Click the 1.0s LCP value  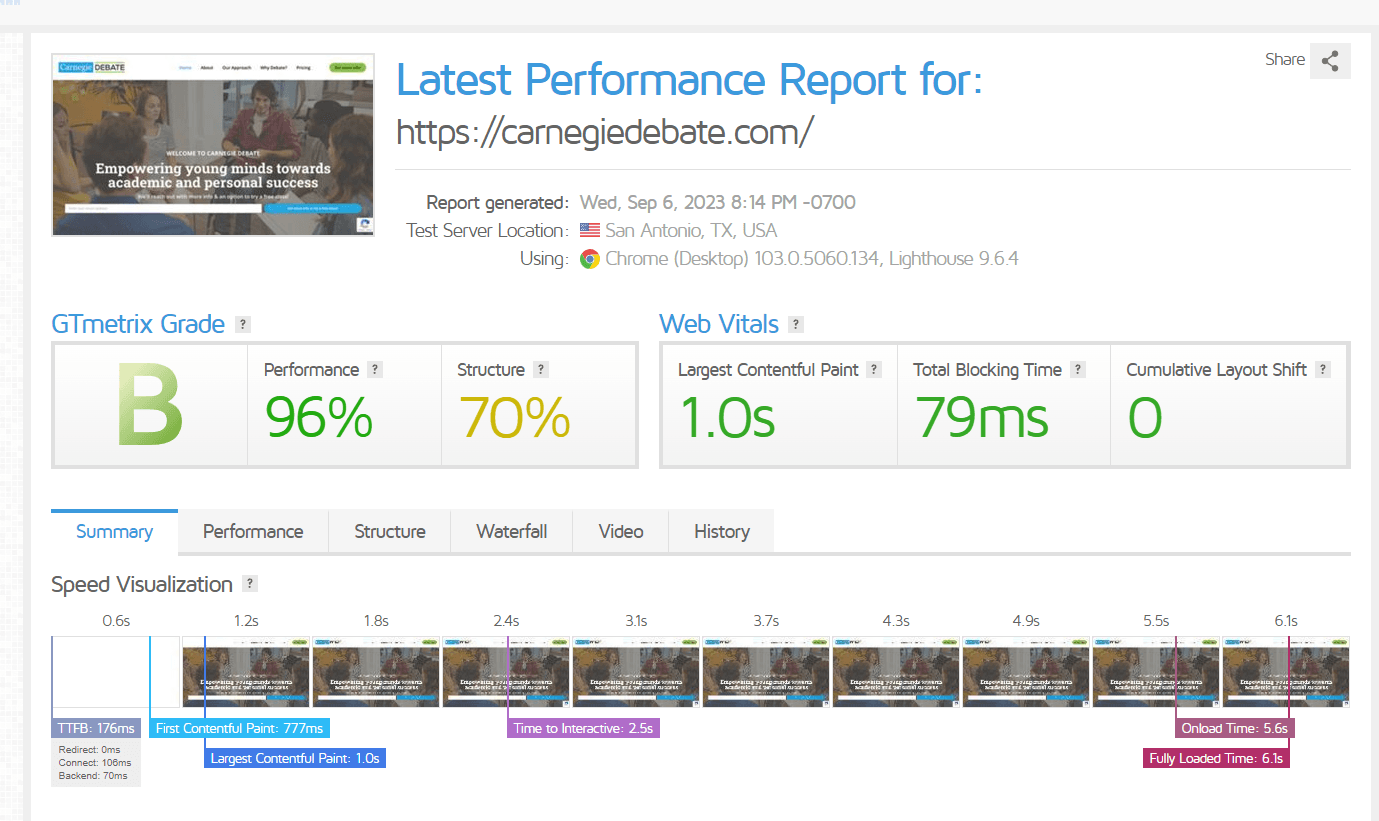[727, 416]
